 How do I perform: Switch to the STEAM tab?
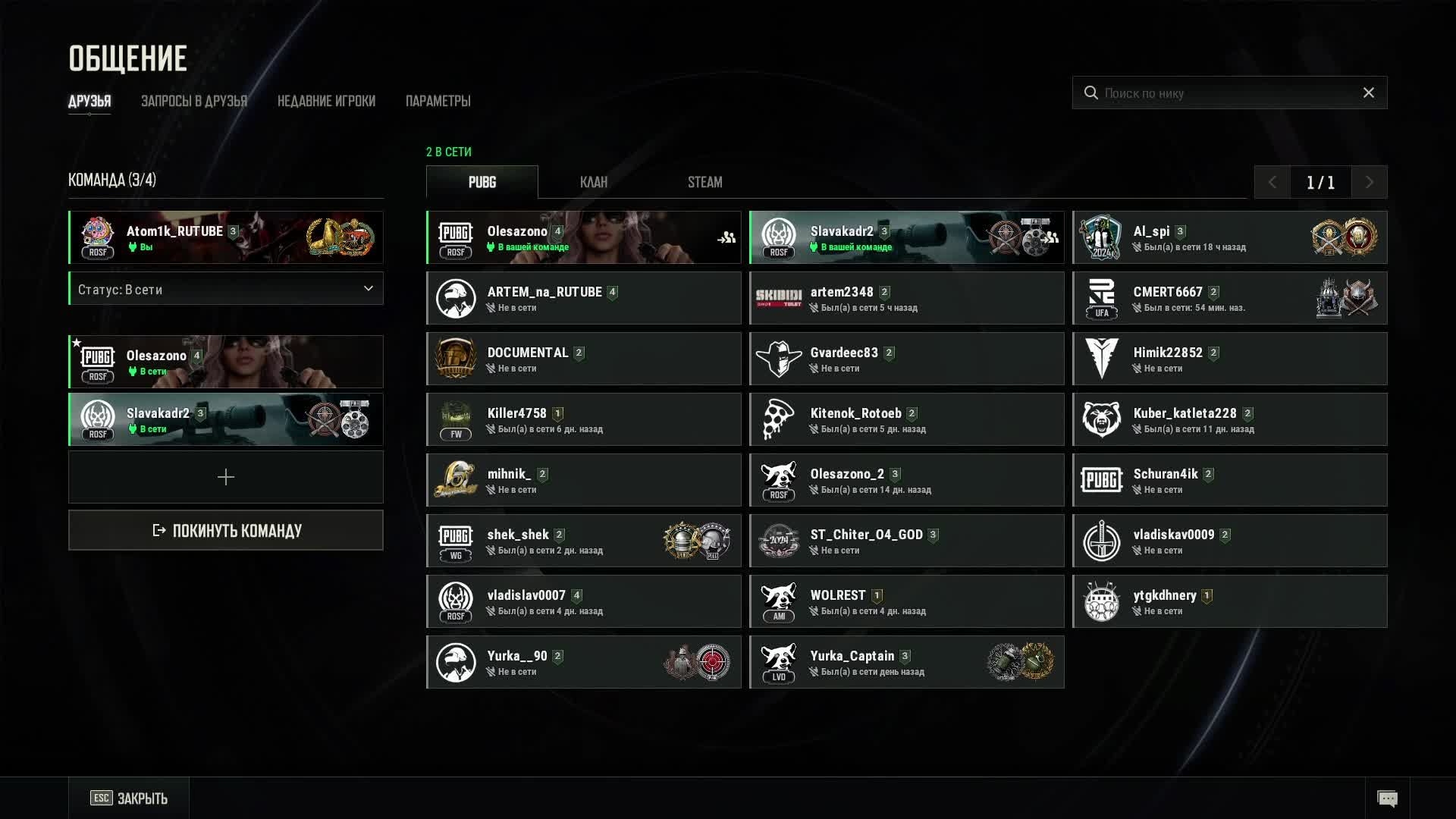pyautogui.click(x=705, y=182)
